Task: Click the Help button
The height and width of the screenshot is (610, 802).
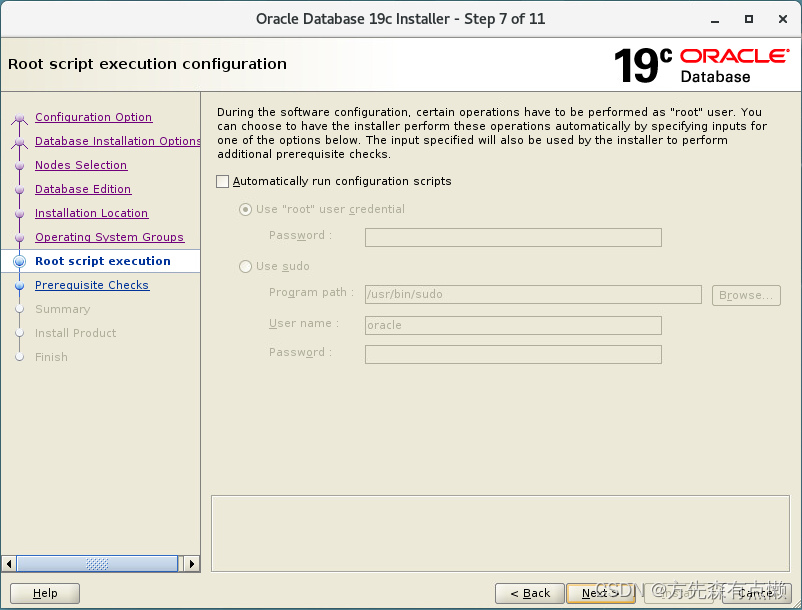Action: [45, 593]
